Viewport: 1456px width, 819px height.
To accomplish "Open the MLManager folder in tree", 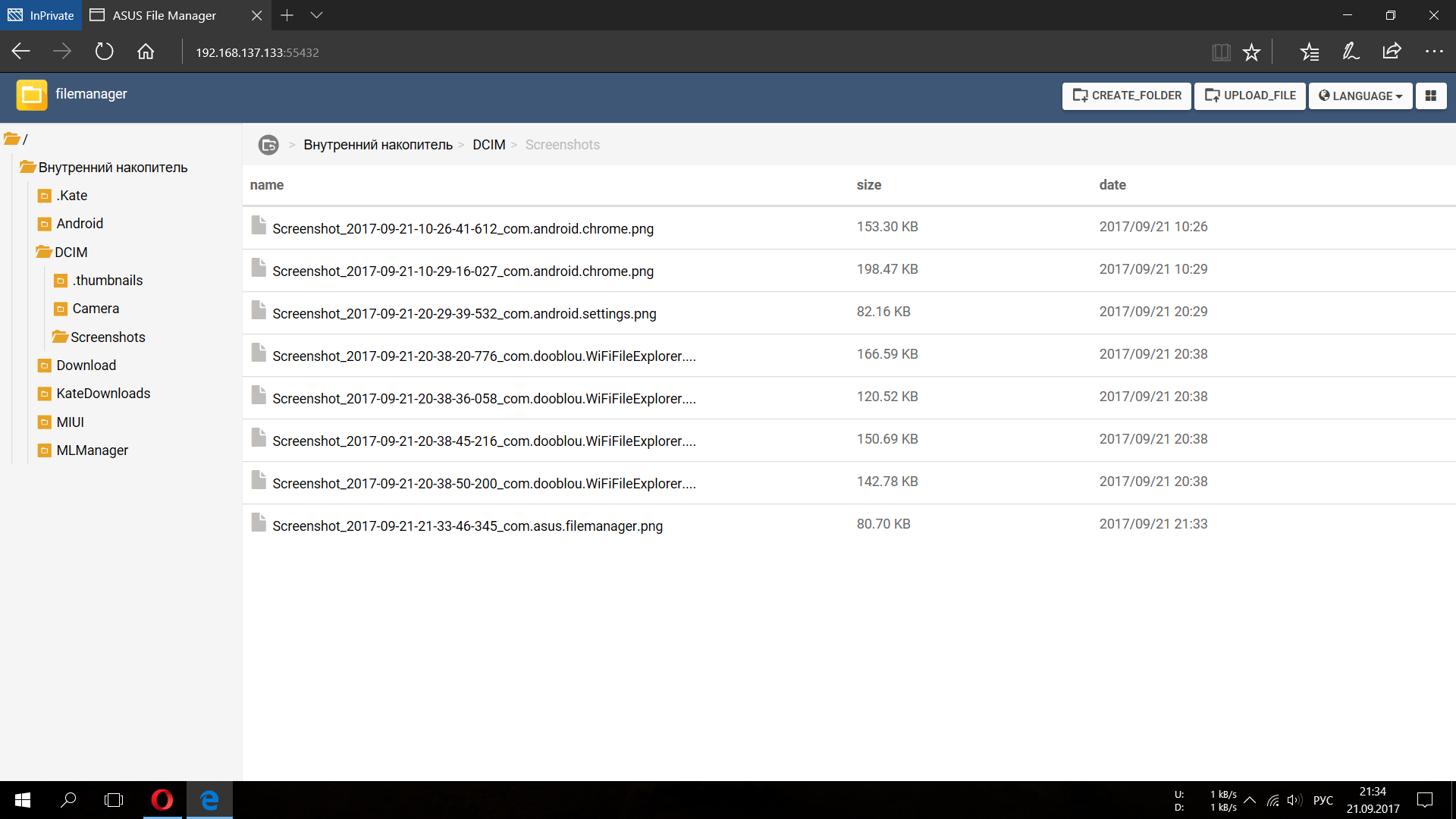I will click(x=83, y=450).
